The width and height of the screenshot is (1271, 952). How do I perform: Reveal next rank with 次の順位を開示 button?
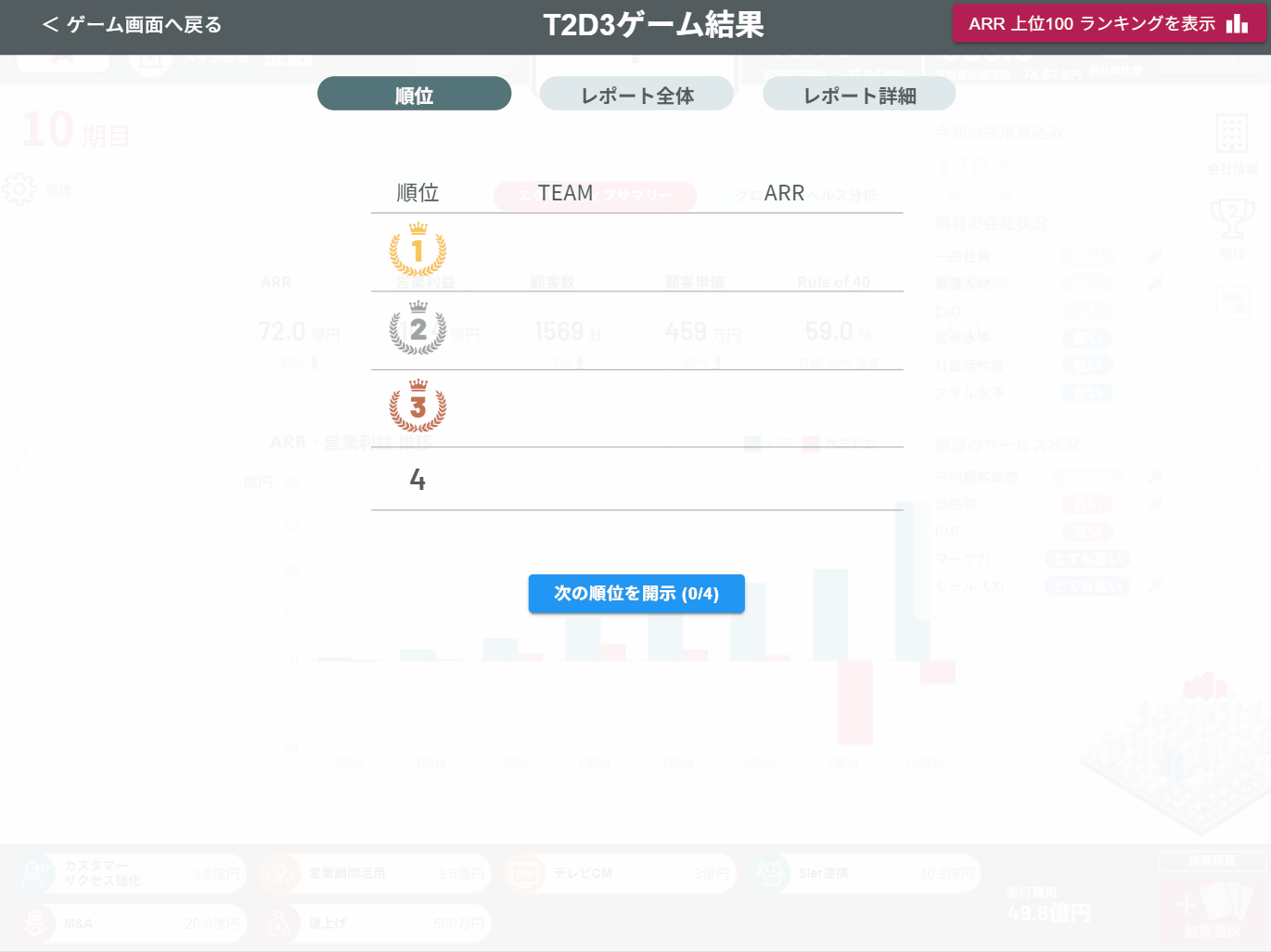tap(636, 594)
